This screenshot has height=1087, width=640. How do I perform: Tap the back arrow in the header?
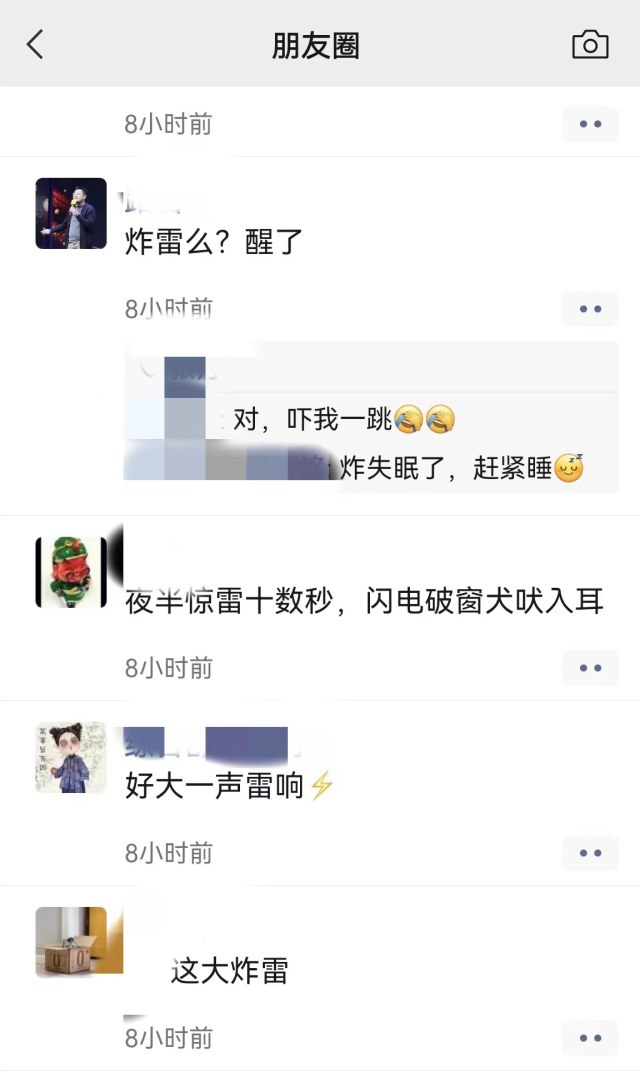35,45
